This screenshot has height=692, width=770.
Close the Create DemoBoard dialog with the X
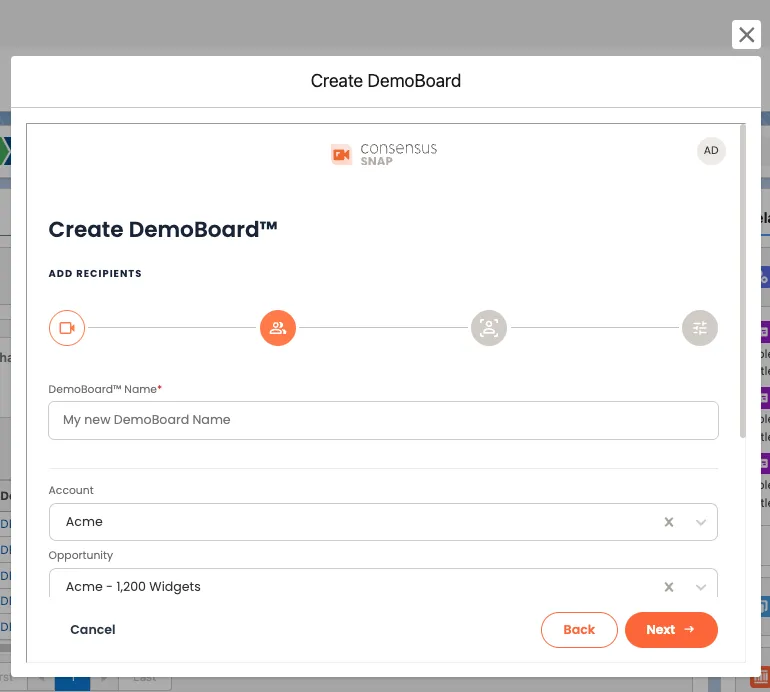pyautogui.click(x=746, y=34)
